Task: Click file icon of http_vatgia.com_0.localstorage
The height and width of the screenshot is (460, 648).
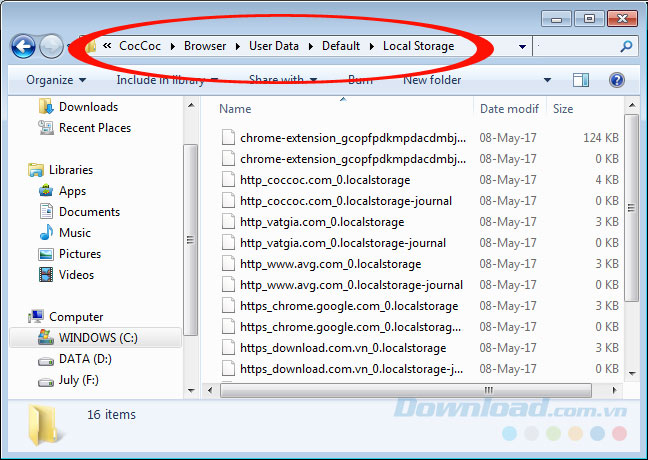Action: point(228,222)
